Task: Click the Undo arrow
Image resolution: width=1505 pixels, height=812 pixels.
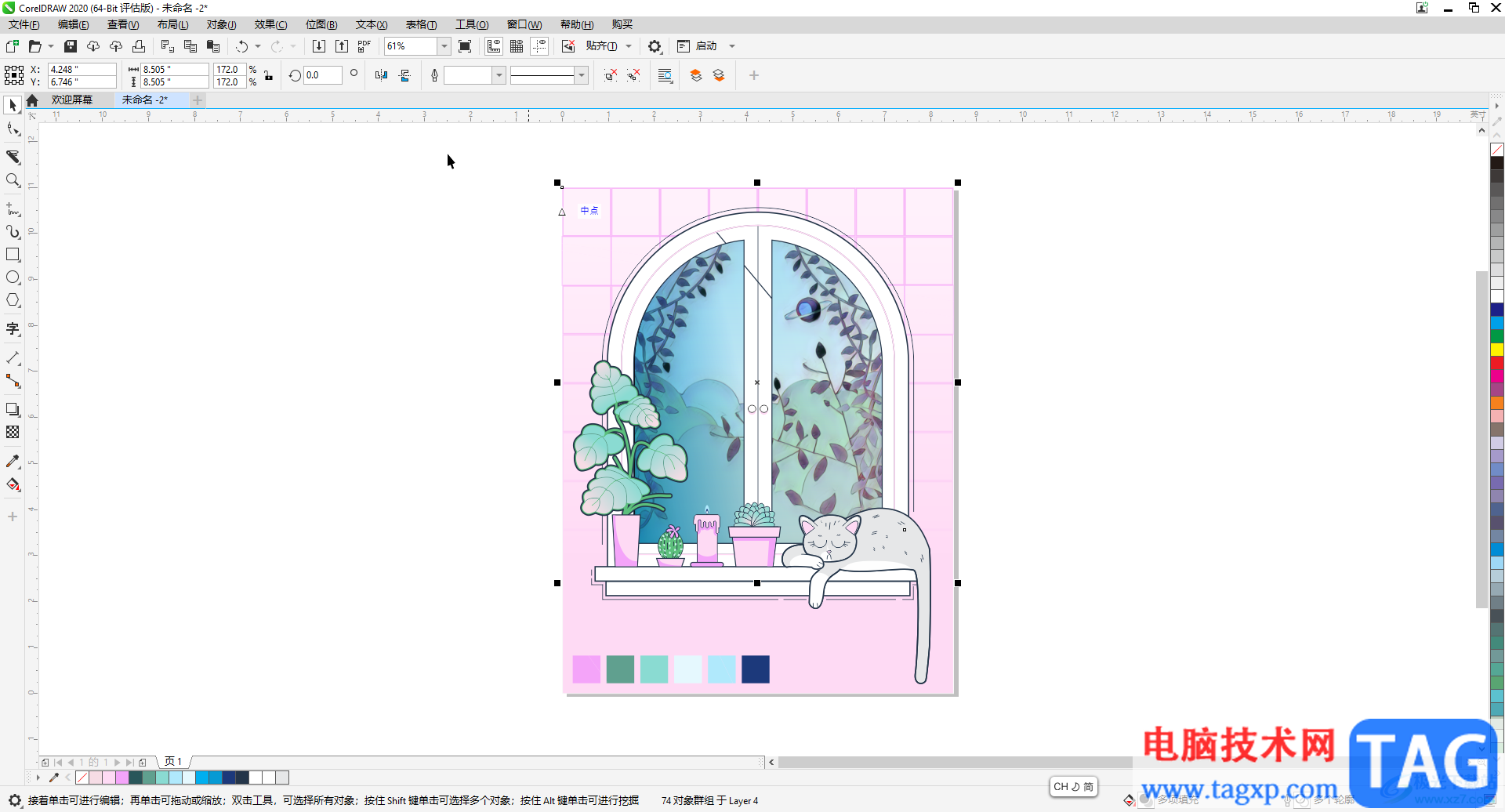Action: [241, 46]
